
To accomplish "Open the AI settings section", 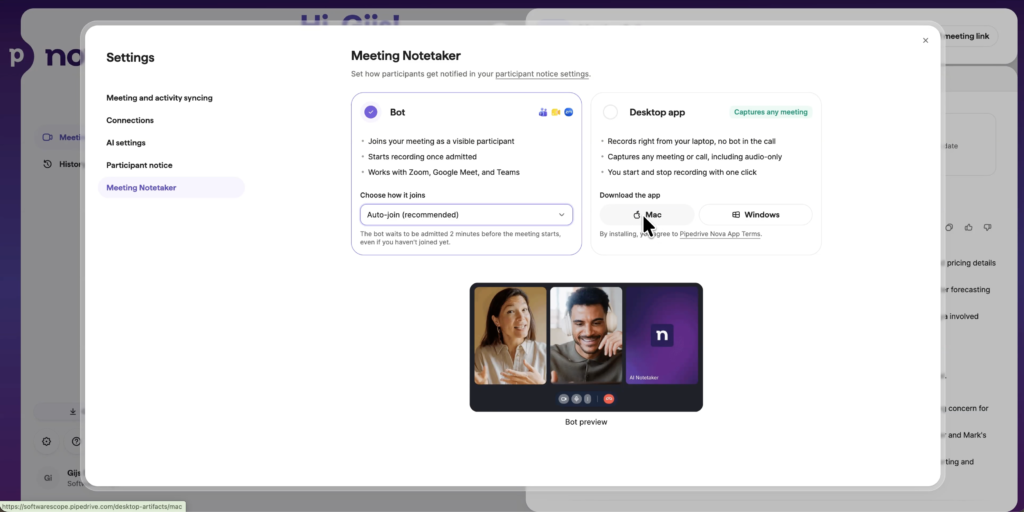I will click(x=126, y=142).
